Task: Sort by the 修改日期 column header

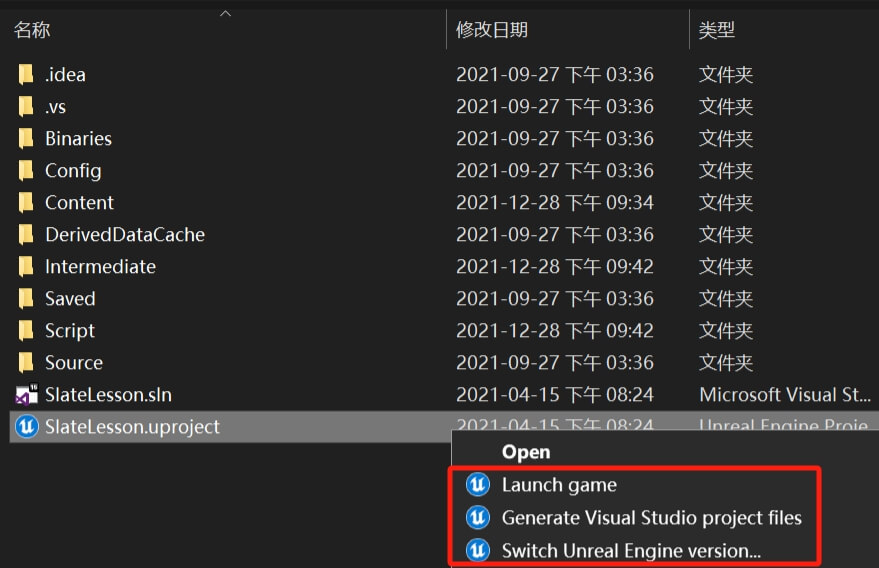Action: coord(492,30)
